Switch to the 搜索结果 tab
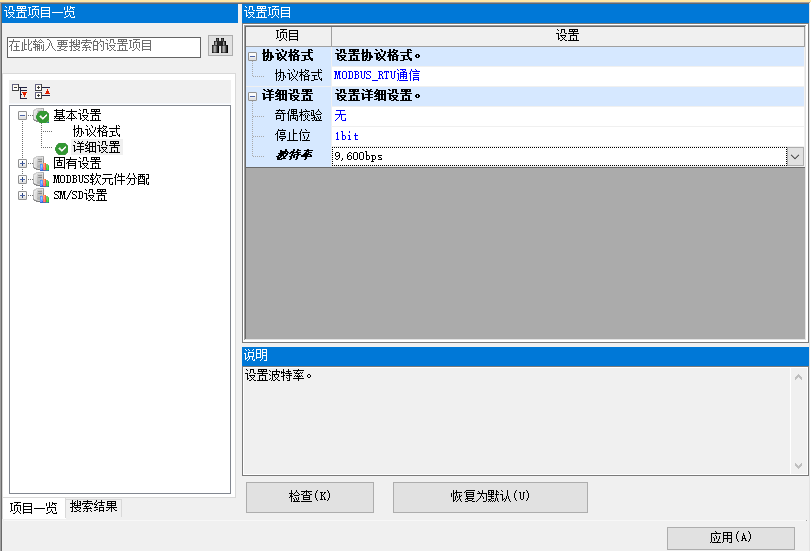Viewport: 811px width, 551px height. point(94,507)
